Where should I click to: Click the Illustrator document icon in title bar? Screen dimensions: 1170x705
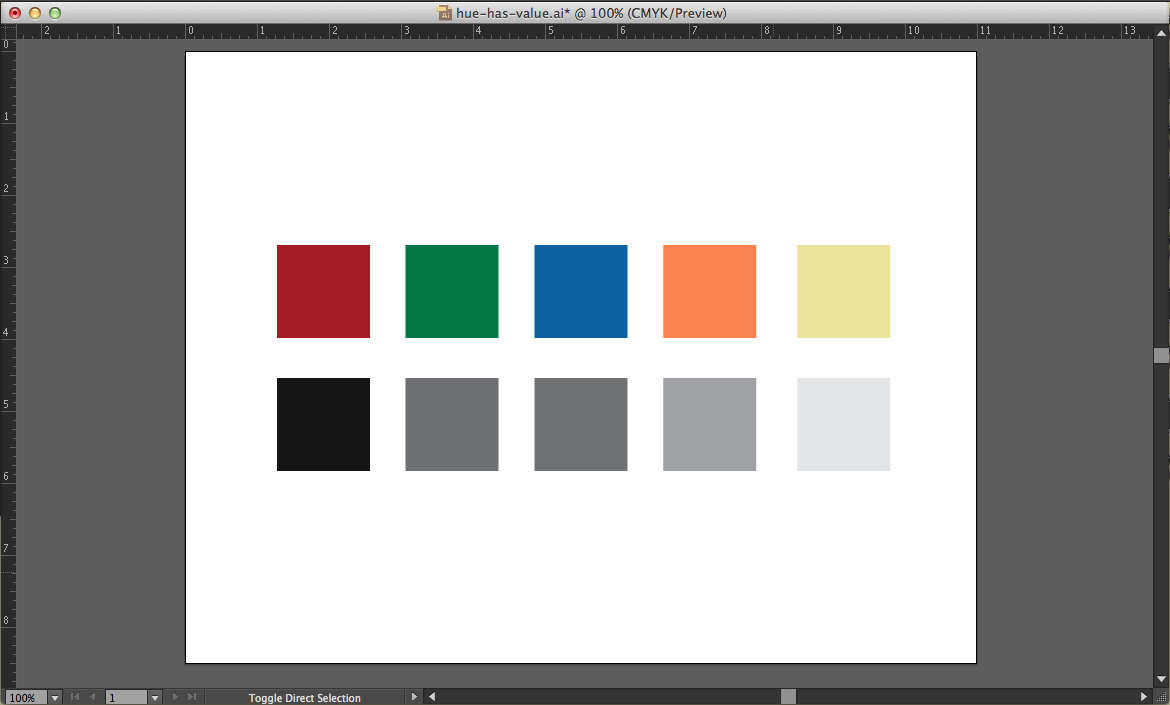(445, 13)
